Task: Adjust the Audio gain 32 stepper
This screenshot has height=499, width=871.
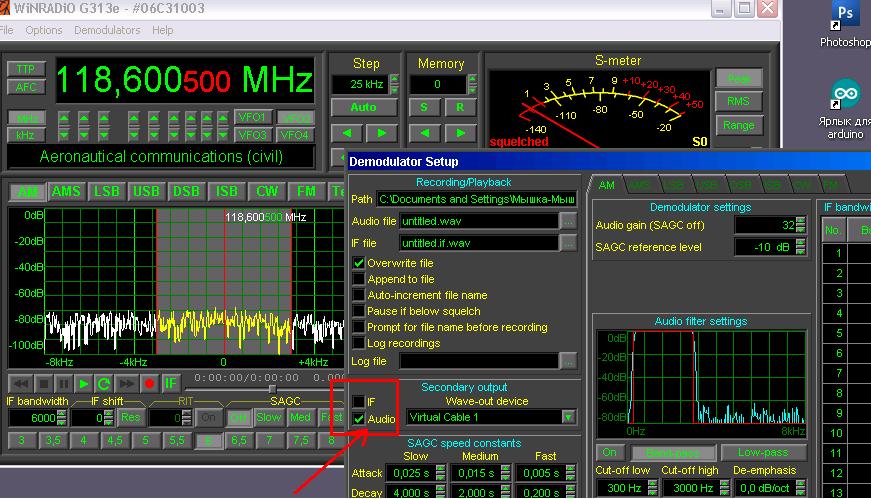Action: pyautogui.click(x=800, y=225)
